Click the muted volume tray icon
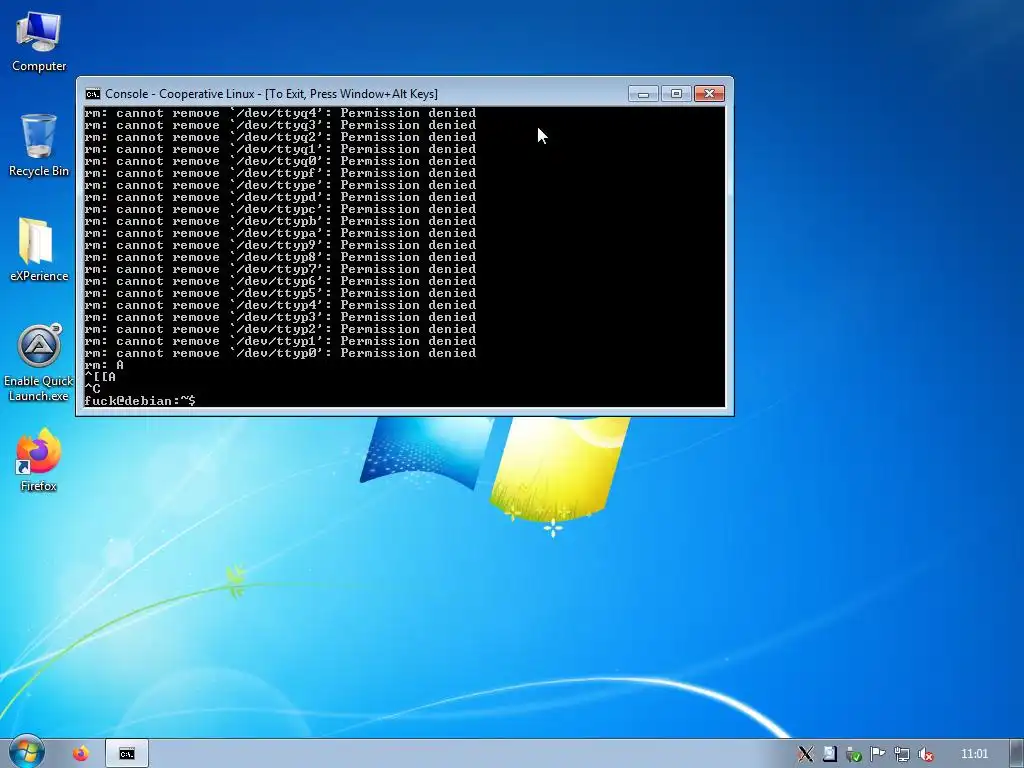Image resolution: width=1024 pixels, height=768 pixels. click(925, 754)
